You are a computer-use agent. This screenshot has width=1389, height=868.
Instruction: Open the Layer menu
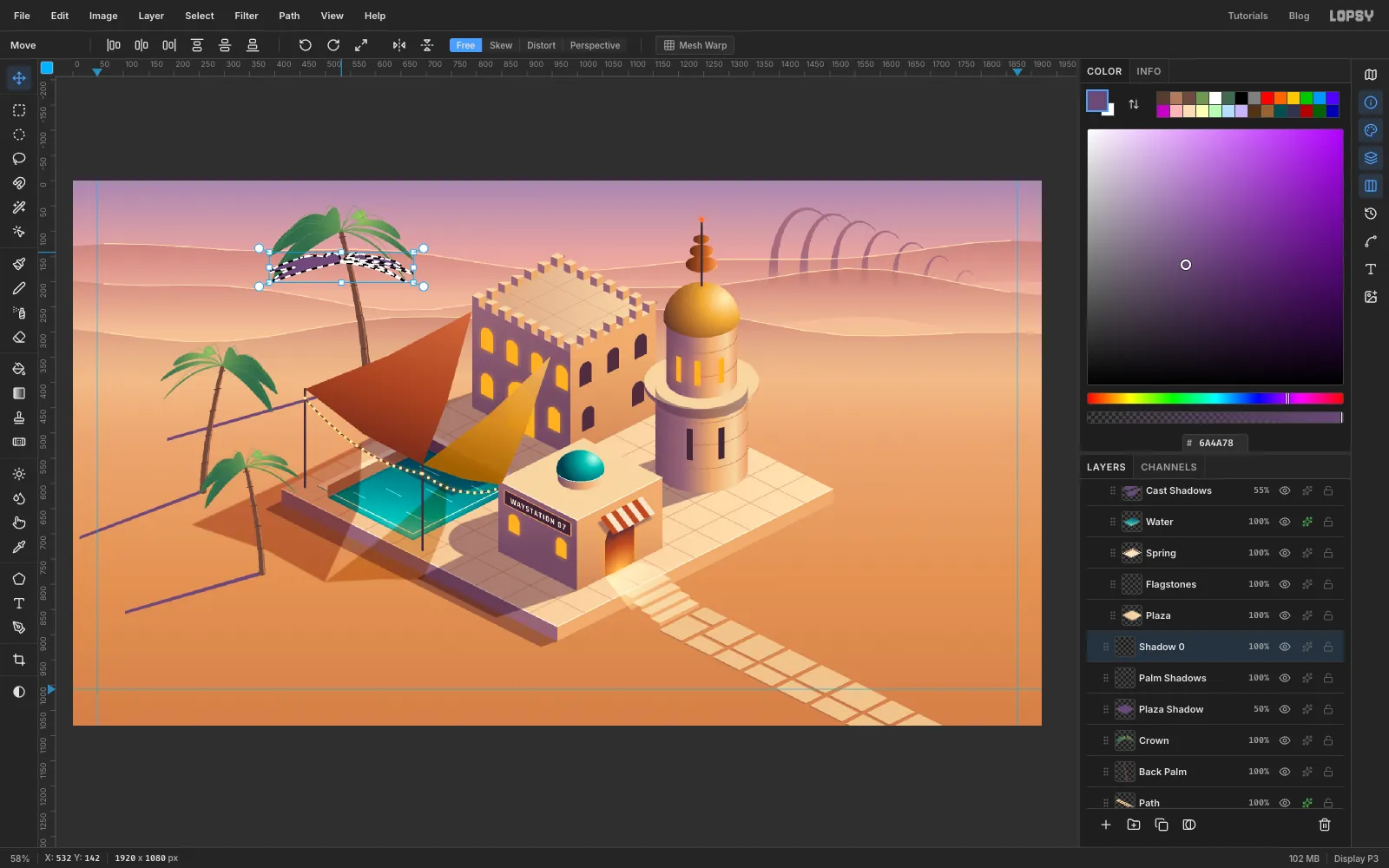[151, 16]
